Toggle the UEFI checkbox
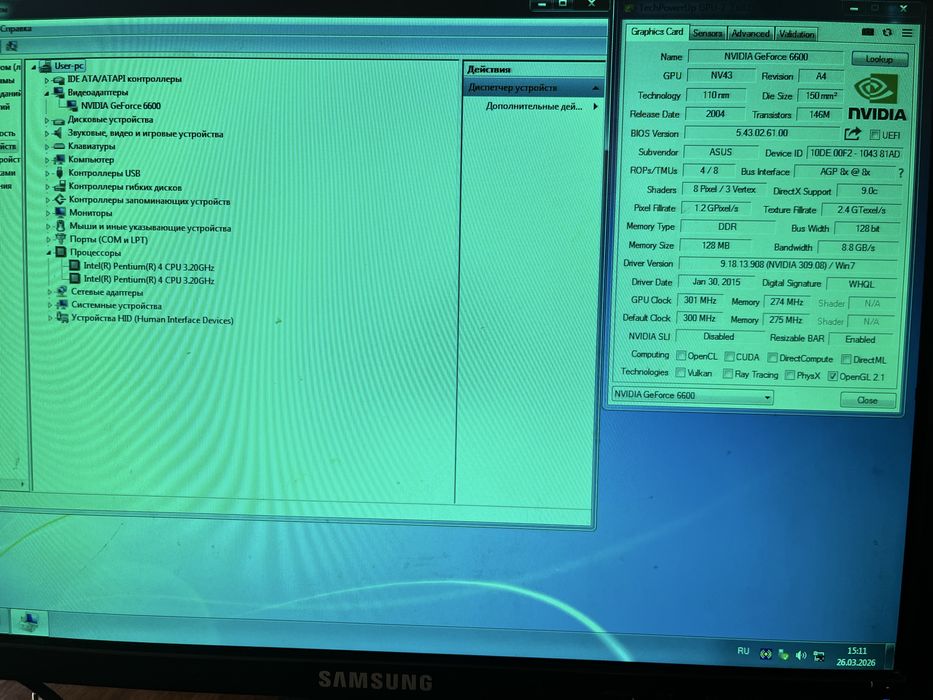The image size is (933, 700). (x=875, y=135)
